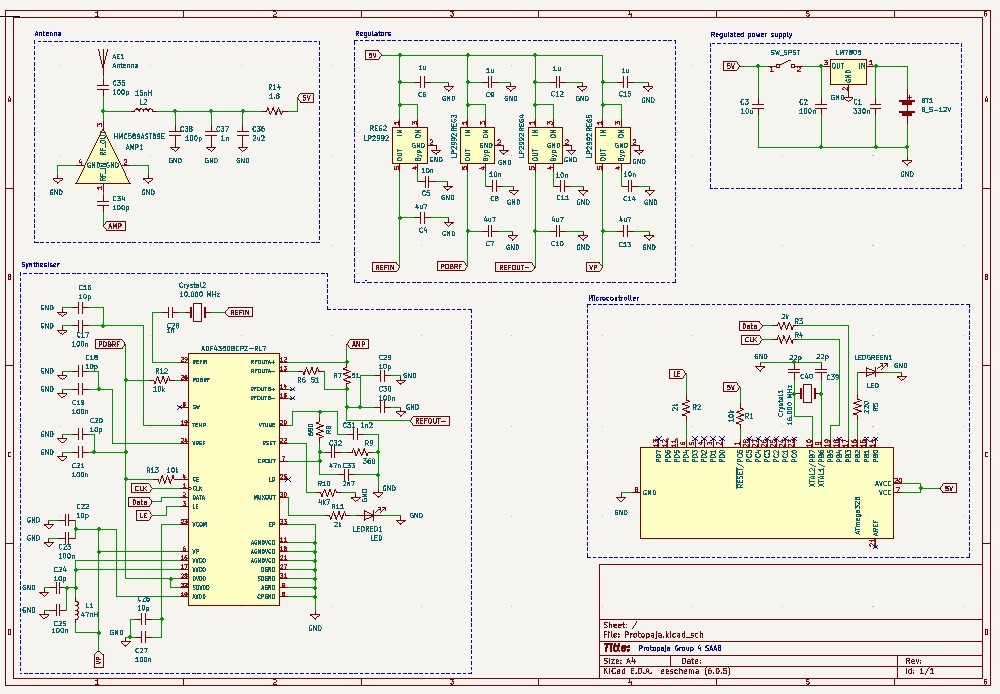Screen dimensions: 1000x694
Task: Select the R14 1.8 resistor
Action: (x=274, y=110)
